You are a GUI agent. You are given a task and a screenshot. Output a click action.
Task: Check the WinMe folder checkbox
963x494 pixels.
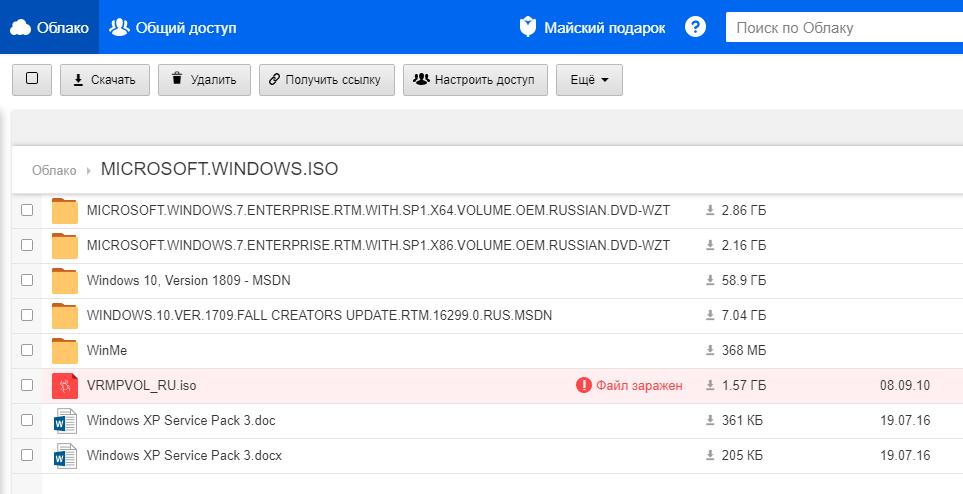coord(27,350)
